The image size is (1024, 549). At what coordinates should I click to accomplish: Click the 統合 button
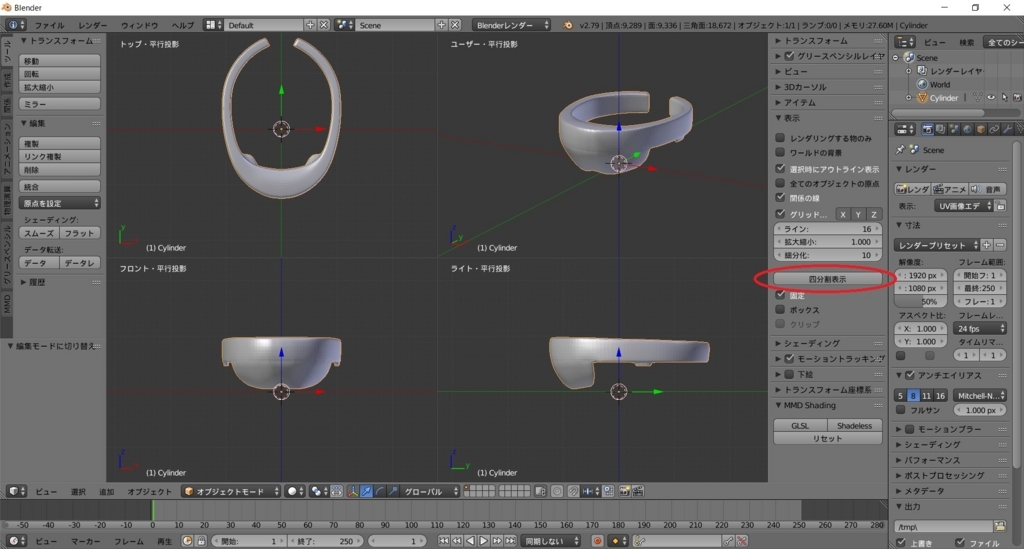(59, 186)
